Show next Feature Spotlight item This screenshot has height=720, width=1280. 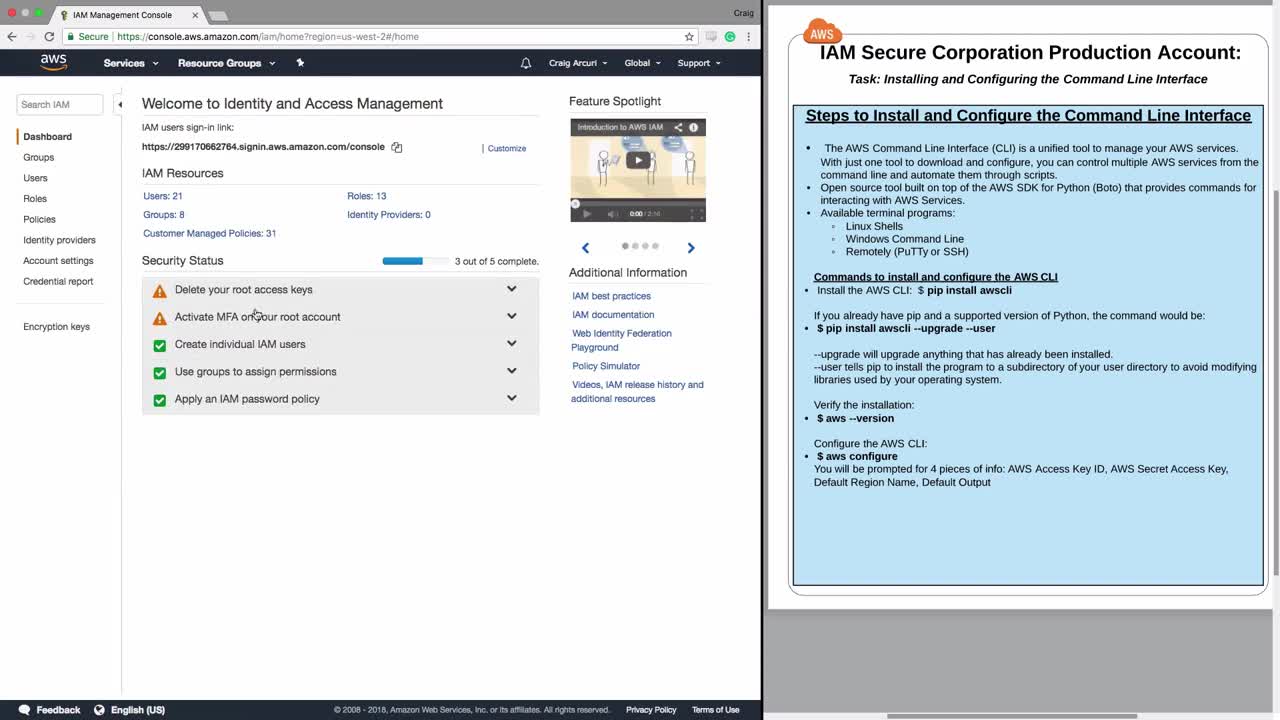691,247
